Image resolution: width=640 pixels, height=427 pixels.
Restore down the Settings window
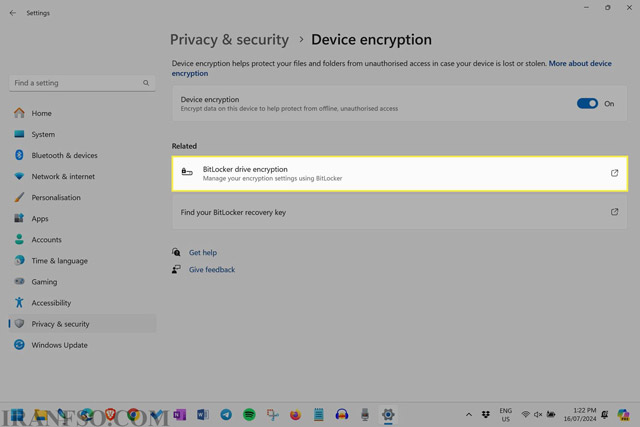608,7
